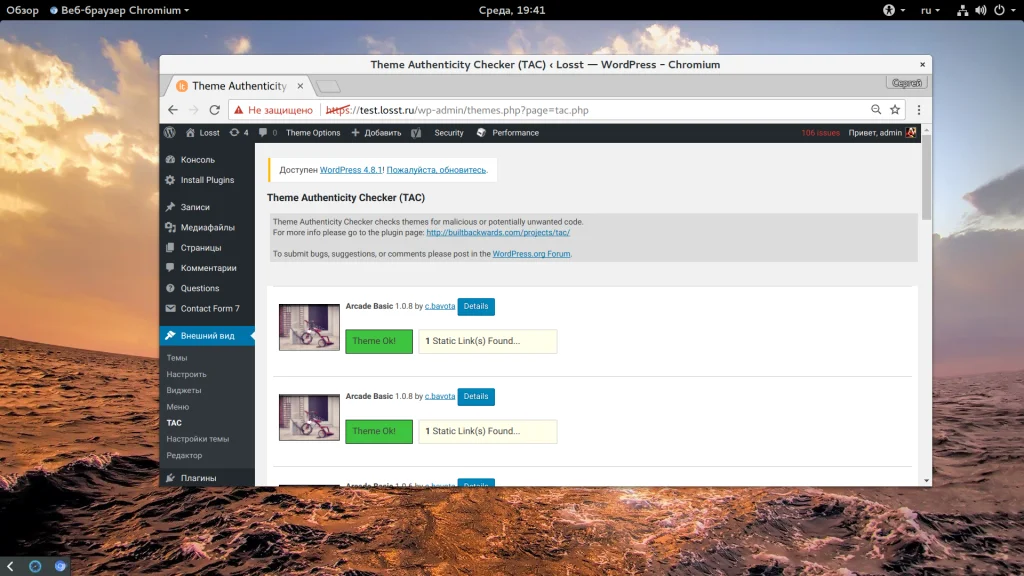The width and height of the screenshot is (1024, 576).
Task: Click the second Details button
Action: (x=476, y=396)
